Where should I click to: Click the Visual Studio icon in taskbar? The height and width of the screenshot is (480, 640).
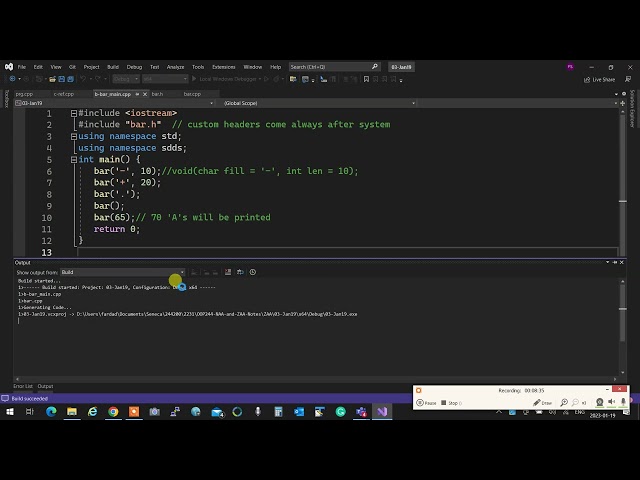click(382, 411)
